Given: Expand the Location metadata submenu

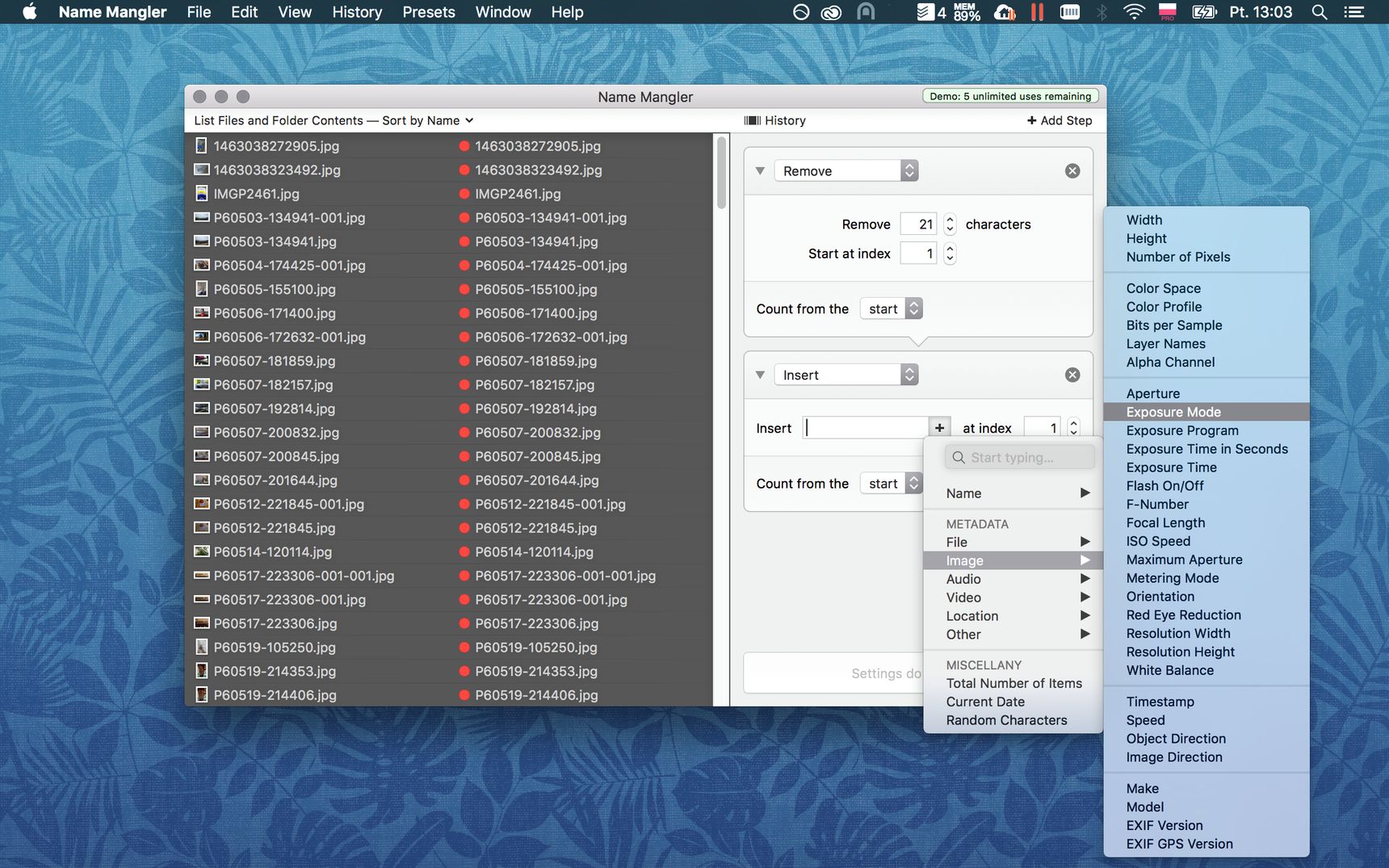Looking at the screenshot, I should (x=1013, y=616).
